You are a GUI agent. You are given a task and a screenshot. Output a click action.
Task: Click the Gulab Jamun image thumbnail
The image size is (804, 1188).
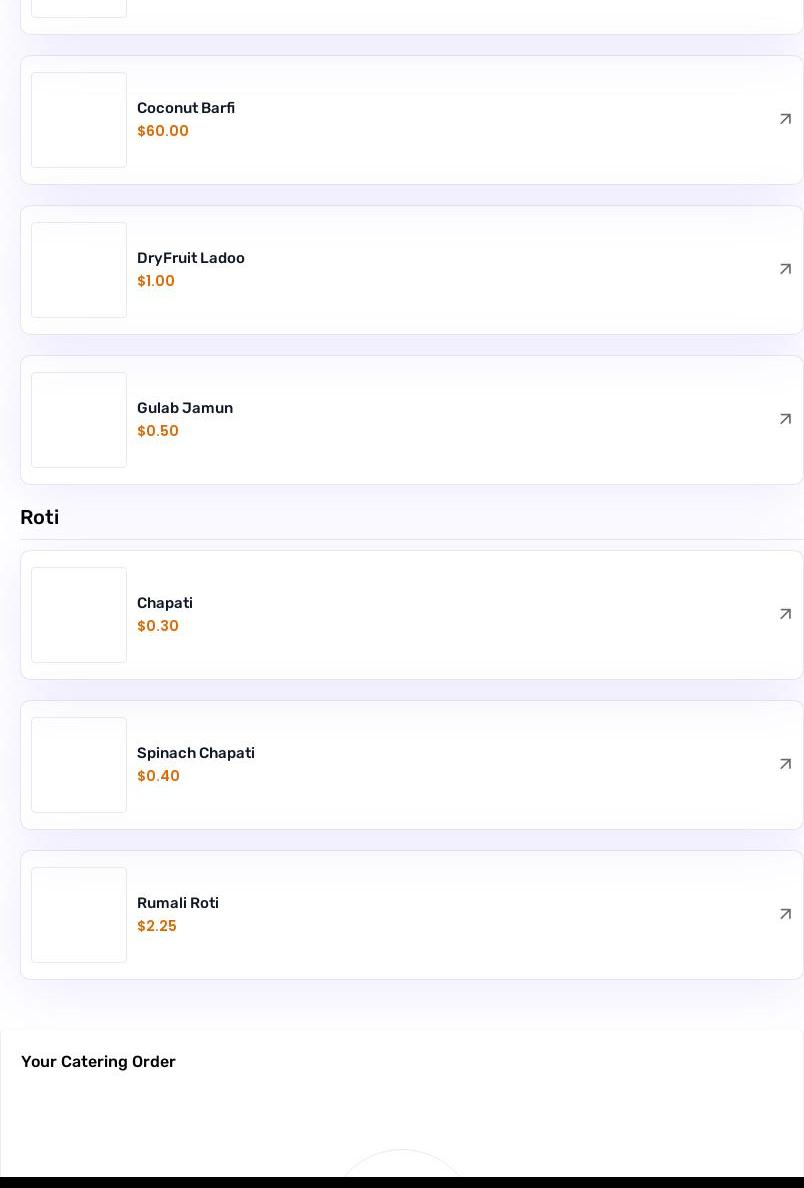[79, 420]
